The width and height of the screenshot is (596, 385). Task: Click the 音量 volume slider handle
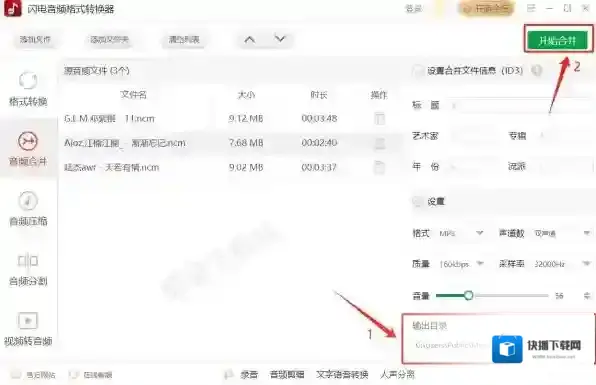(468, 295)
